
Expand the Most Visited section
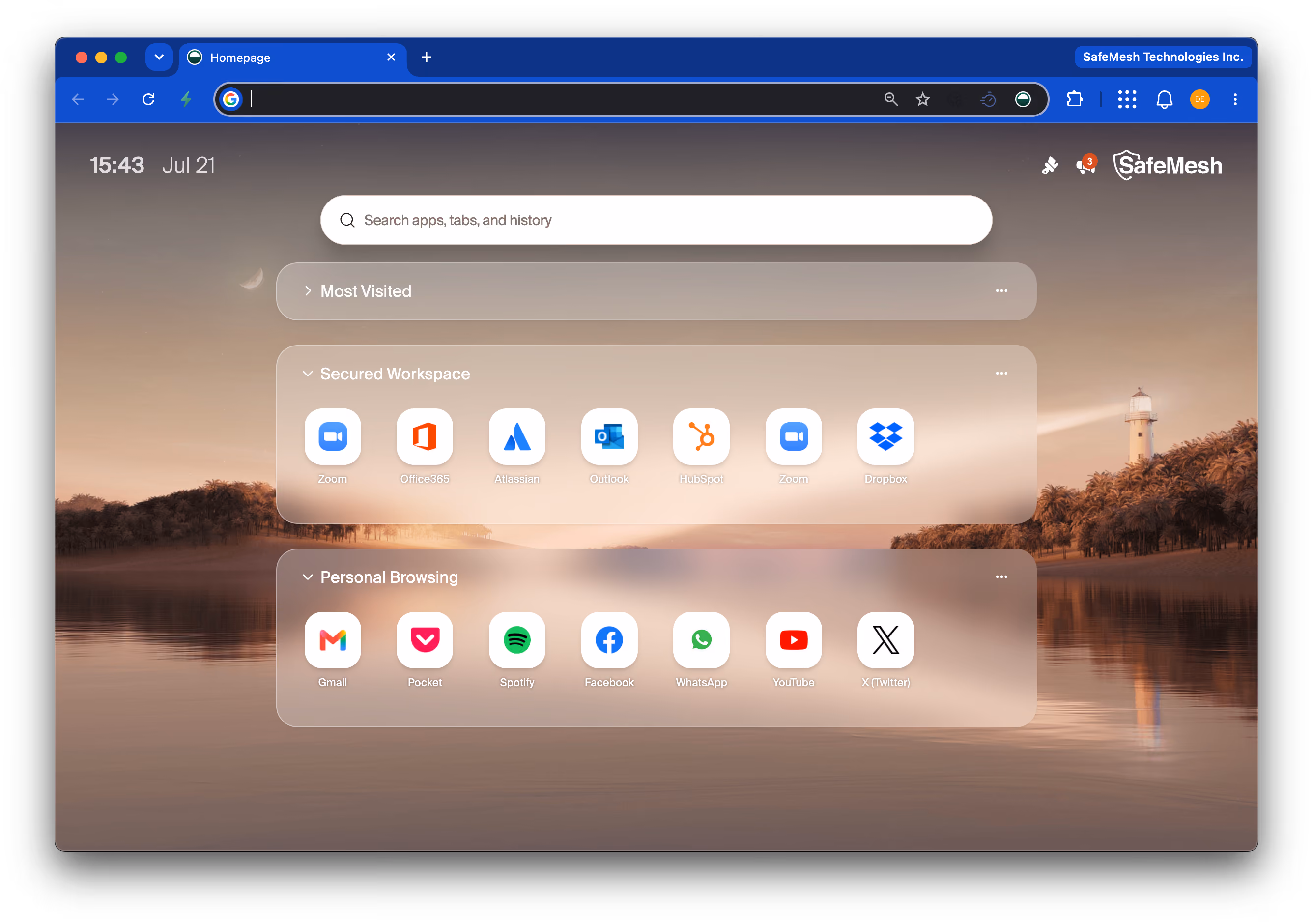pyautogui.click(x=308, y=291)
